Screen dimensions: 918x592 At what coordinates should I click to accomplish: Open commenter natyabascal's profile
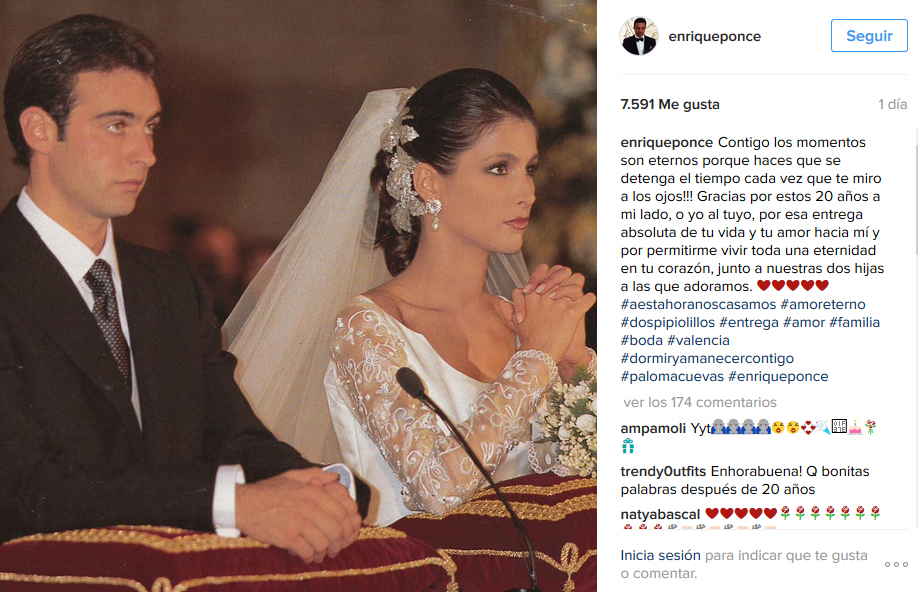pos(660,514)
